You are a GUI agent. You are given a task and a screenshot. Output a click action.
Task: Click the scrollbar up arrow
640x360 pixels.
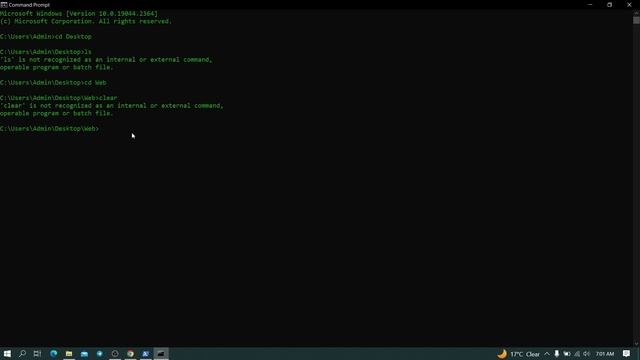click(636, 12)
